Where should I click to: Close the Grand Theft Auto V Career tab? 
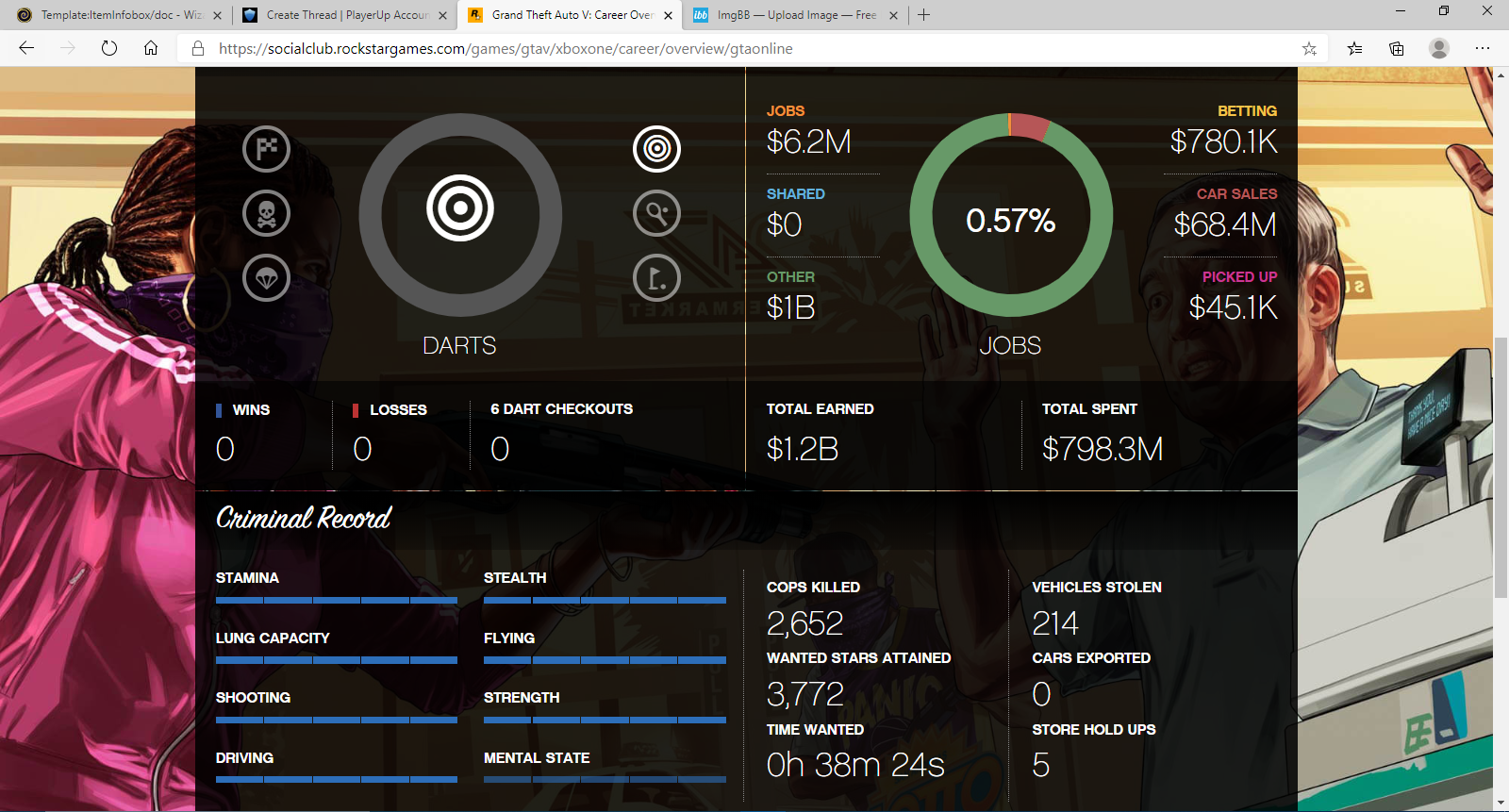click(x=669, y=15)
